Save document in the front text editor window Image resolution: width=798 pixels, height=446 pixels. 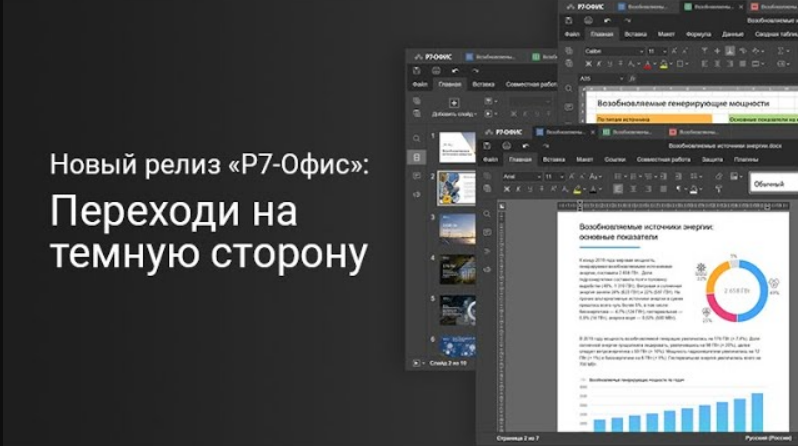click(487, 146)
